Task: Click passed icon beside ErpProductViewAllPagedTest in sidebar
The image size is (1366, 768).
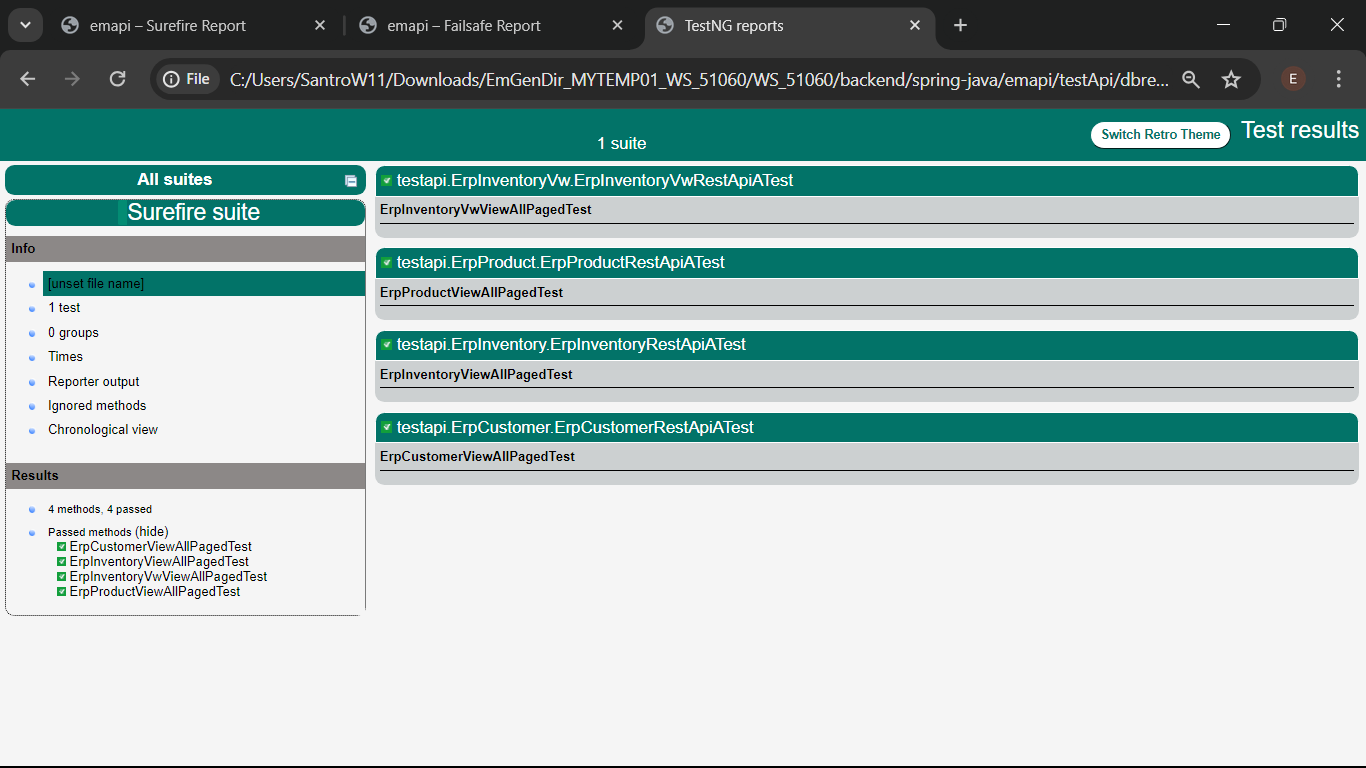Action: (62, 592)
